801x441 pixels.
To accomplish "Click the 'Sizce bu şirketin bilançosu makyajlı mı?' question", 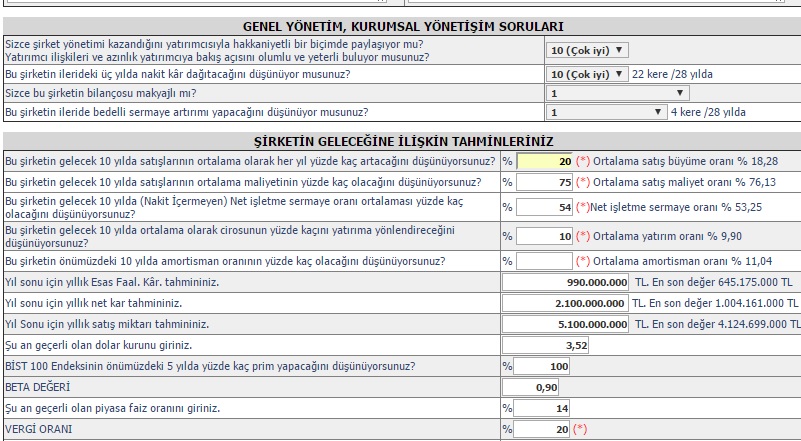I will pyautogui.click(x=101, y=93).
